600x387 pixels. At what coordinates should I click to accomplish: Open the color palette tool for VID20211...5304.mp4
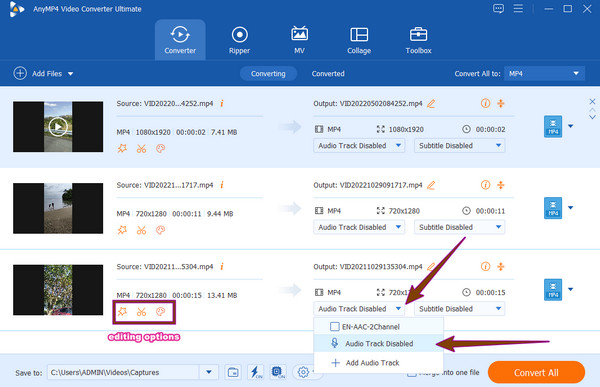point(160,312)
